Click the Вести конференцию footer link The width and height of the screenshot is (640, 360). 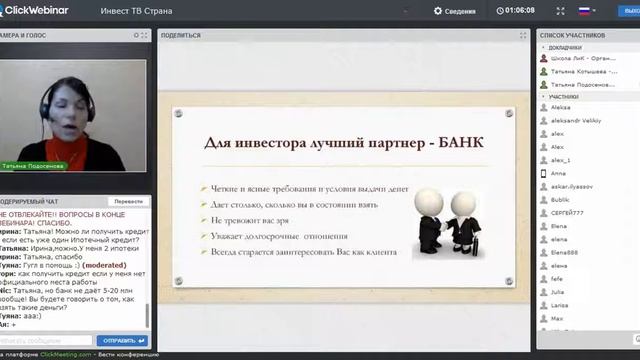point(129,355)
